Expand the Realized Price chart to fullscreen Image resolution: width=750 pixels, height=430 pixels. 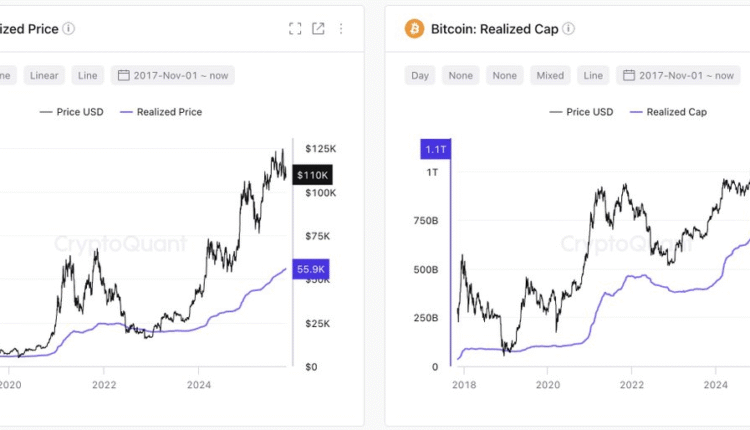[295, 29]
